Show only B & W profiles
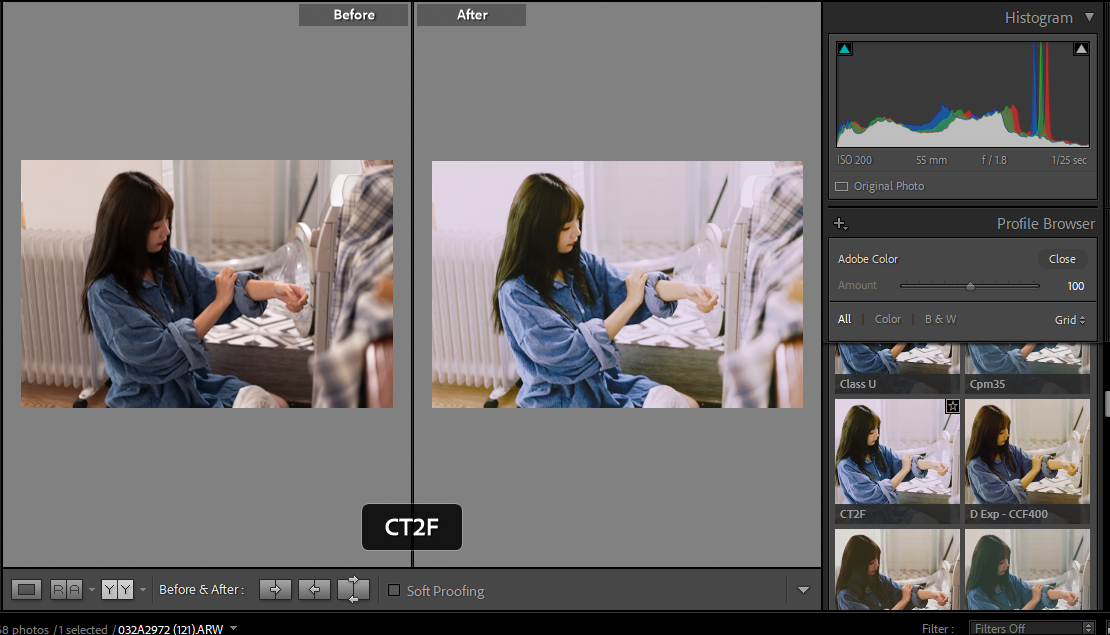Screen dimensions: 1110x635 click(940, 319)
